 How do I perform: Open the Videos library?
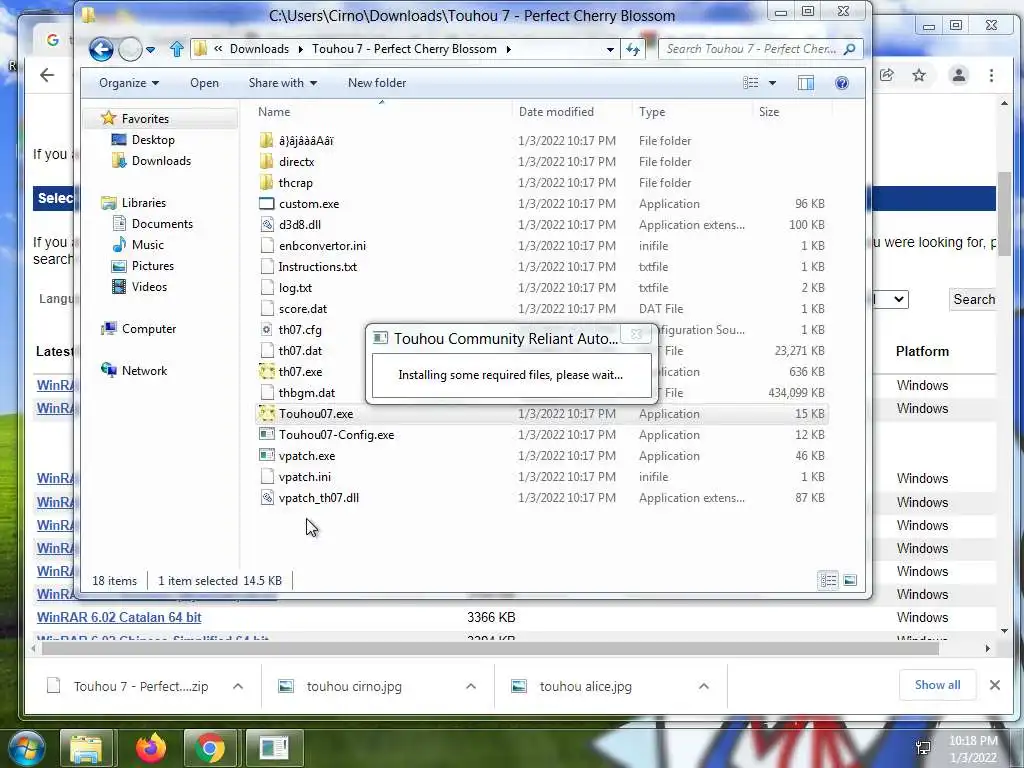tap(150, 287)
